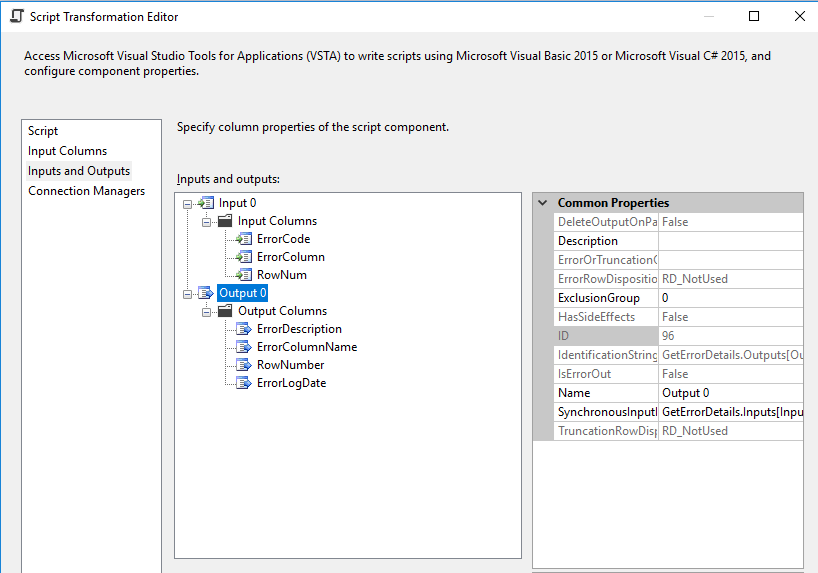Collapse the Output Columns folder
Screen dimensions: 818x573
click(x=207, y=312)
